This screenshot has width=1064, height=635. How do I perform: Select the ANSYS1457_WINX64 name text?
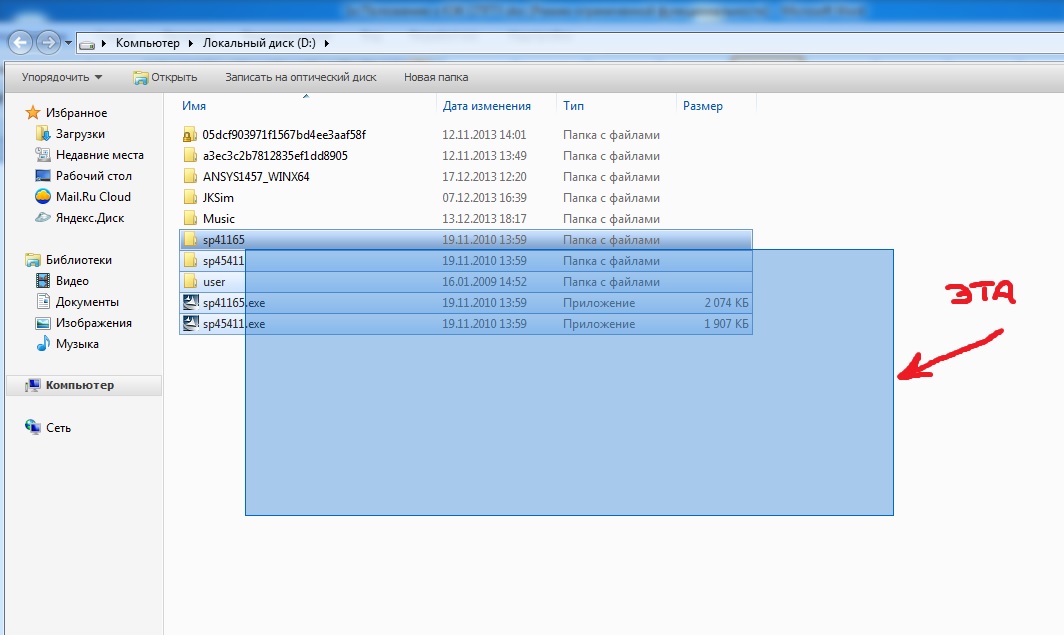click(256, 176)
